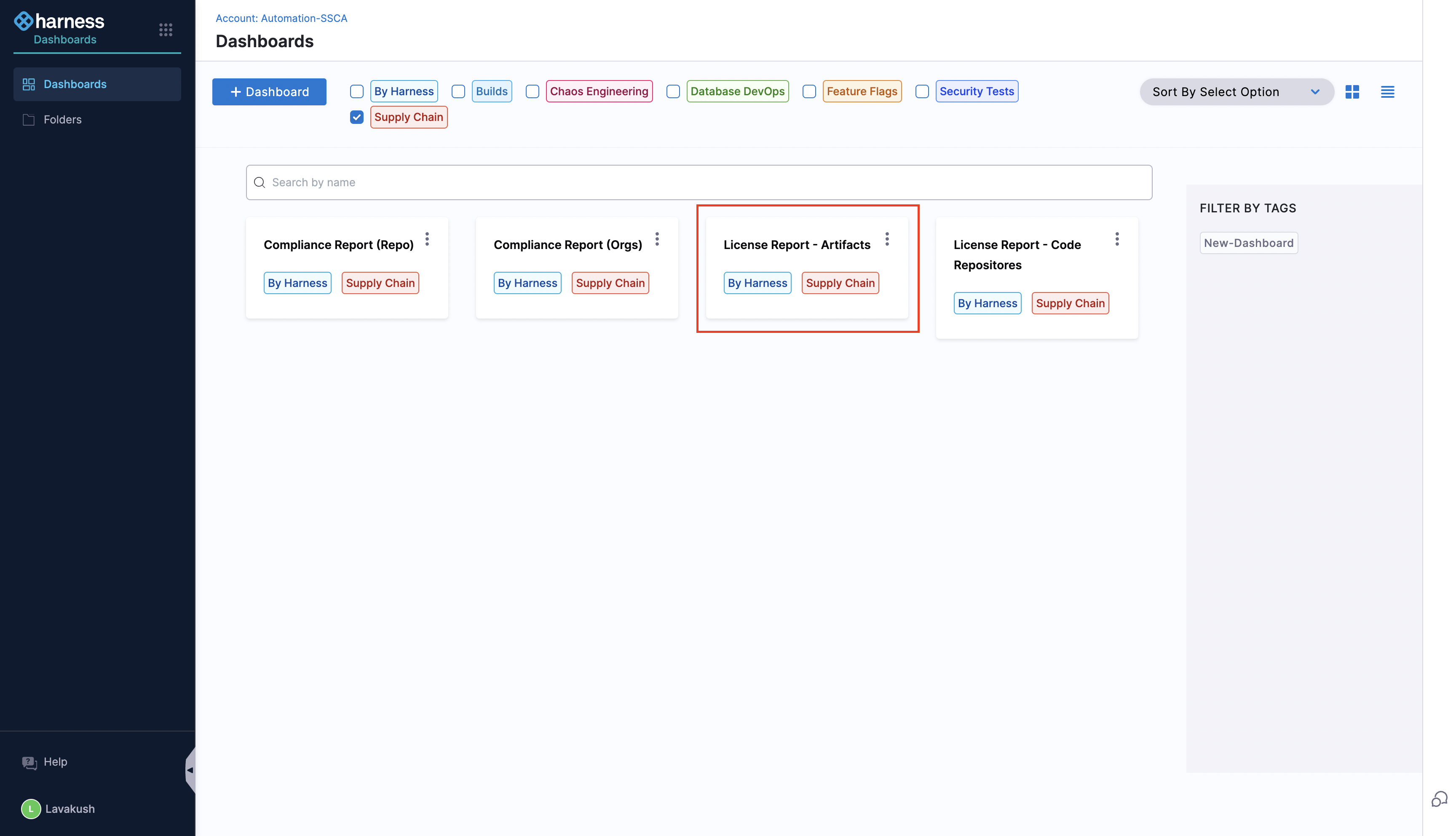Check the Security Tests filter checkbox
The image size is (1456, 836).
[922, 91]
